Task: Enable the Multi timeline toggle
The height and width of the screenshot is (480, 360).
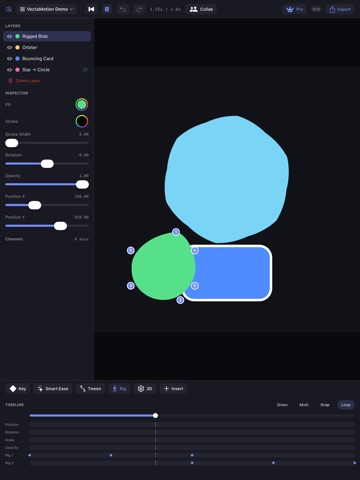Action: [x=304, y=405]
